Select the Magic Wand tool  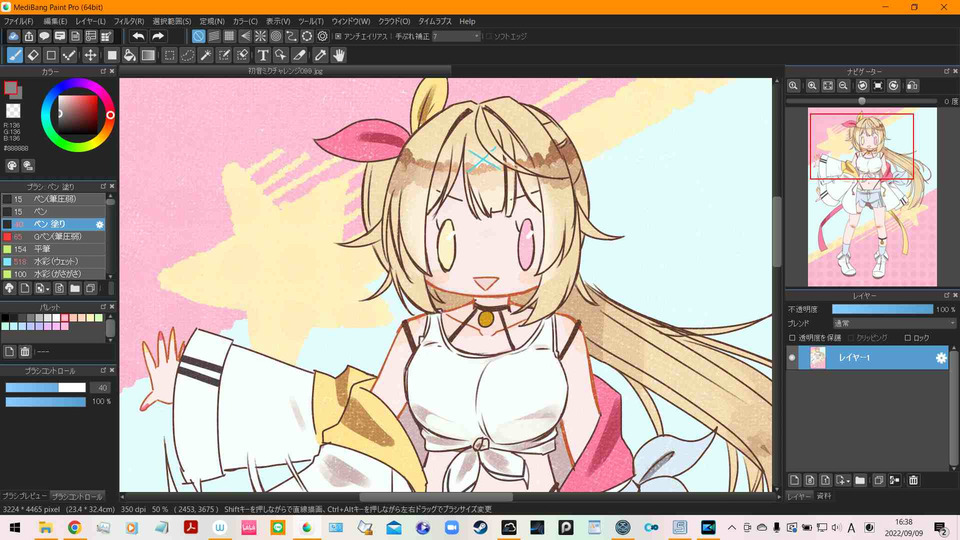pos(206,56)
